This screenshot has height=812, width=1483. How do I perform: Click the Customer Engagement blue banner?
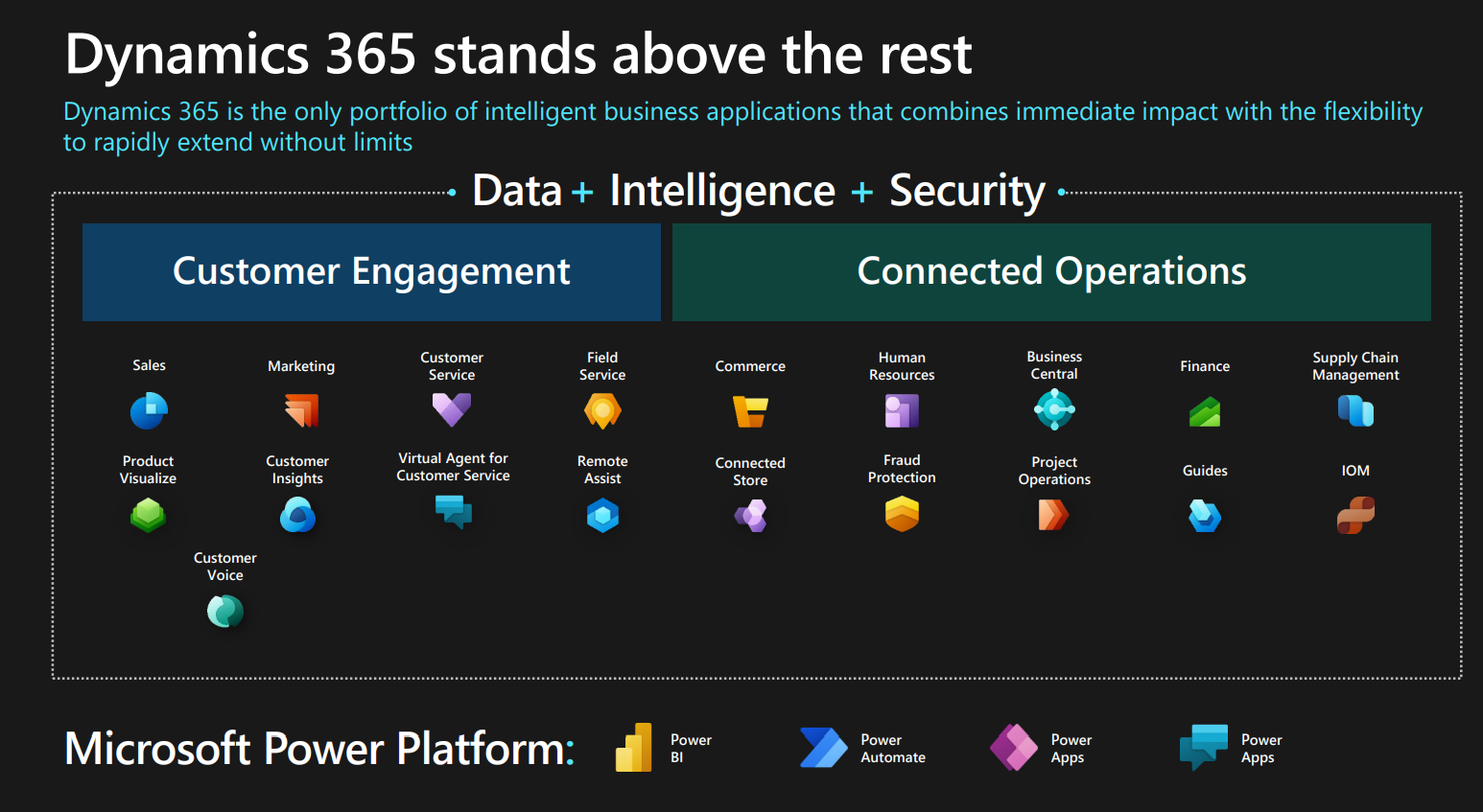(x=371, y=272)
